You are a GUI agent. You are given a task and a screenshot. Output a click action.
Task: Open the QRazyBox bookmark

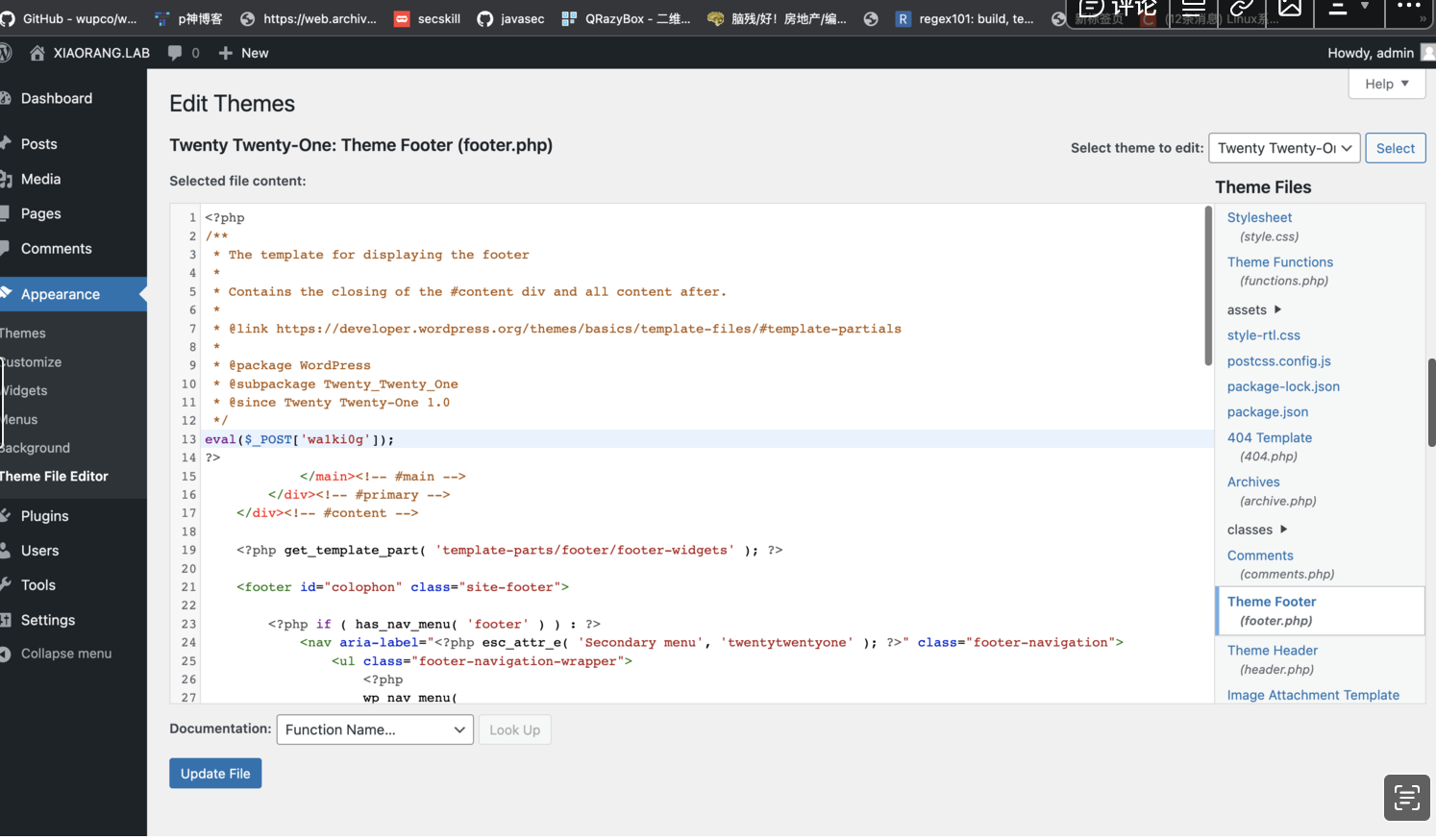click(626, 18)
